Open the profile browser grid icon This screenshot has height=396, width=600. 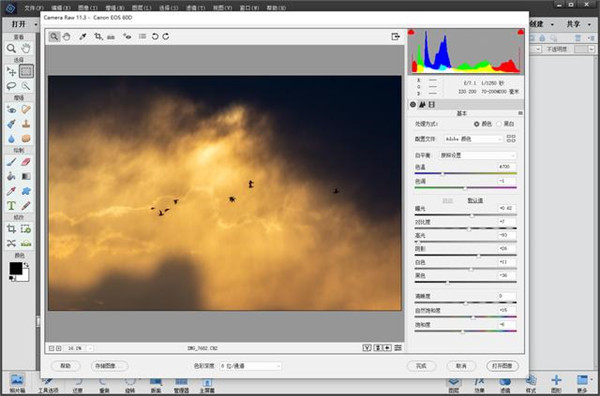(x=511, y=139)
